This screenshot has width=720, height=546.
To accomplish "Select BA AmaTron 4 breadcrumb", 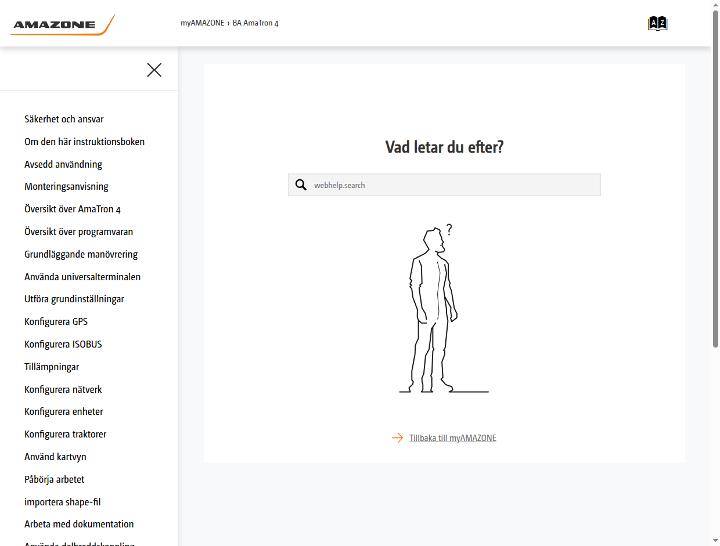I will tap(255, 23).
